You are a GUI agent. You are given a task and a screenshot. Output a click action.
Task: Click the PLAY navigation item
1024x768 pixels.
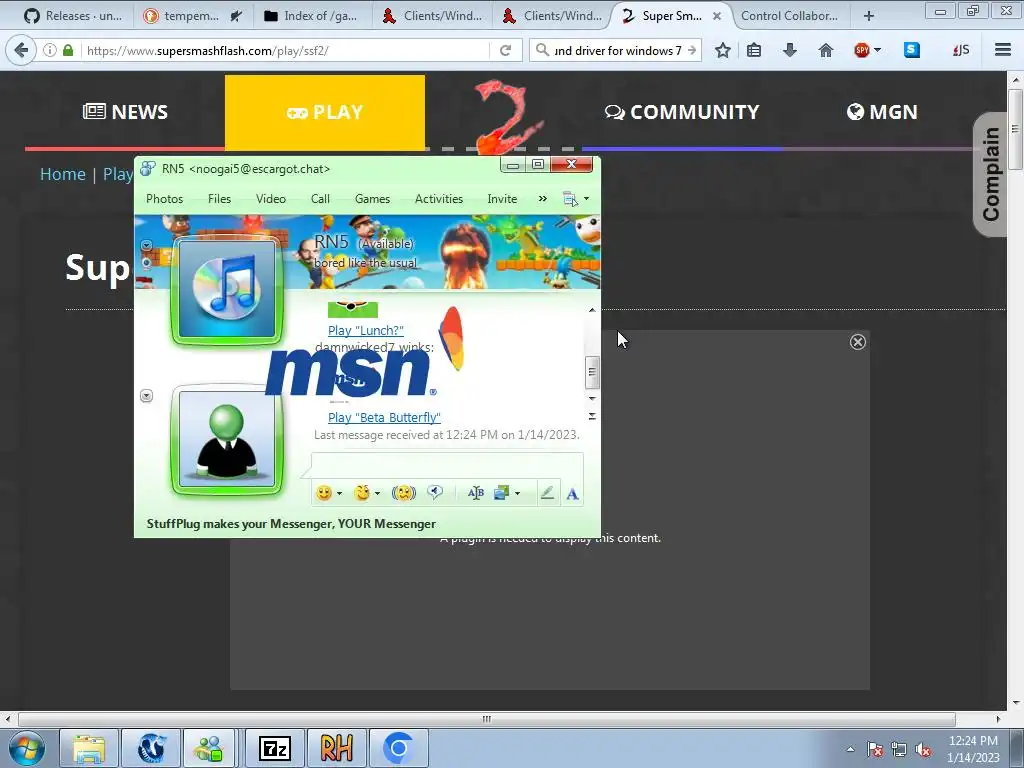tap(325, 112)
